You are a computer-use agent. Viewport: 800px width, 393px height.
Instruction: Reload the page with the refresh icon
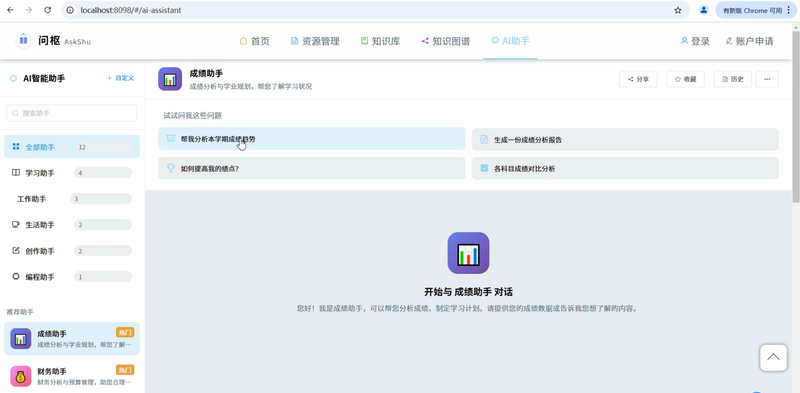click(47, 10)
